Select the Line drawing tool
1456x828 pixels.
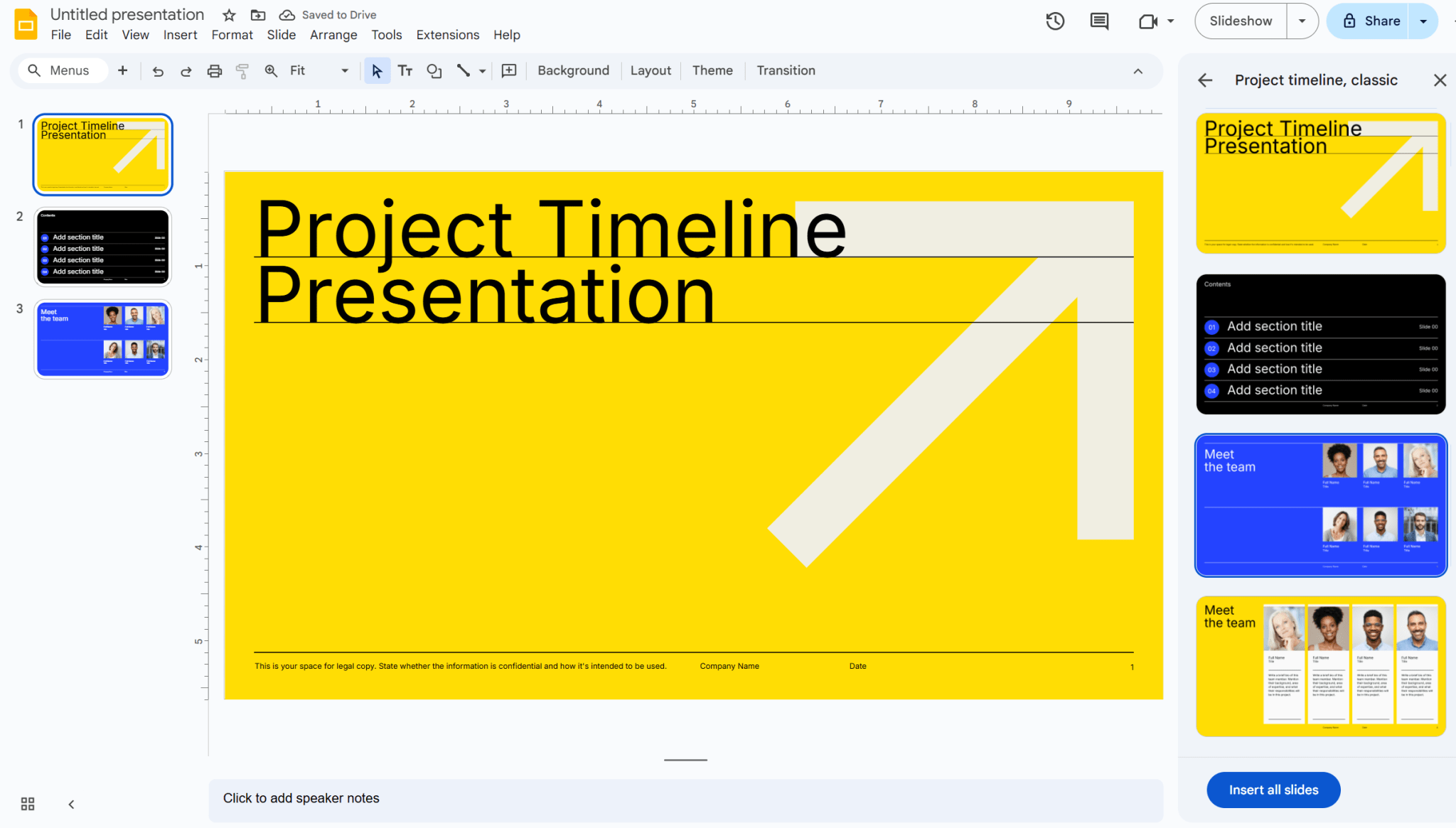pyautogui.click(x=463, y=70)
